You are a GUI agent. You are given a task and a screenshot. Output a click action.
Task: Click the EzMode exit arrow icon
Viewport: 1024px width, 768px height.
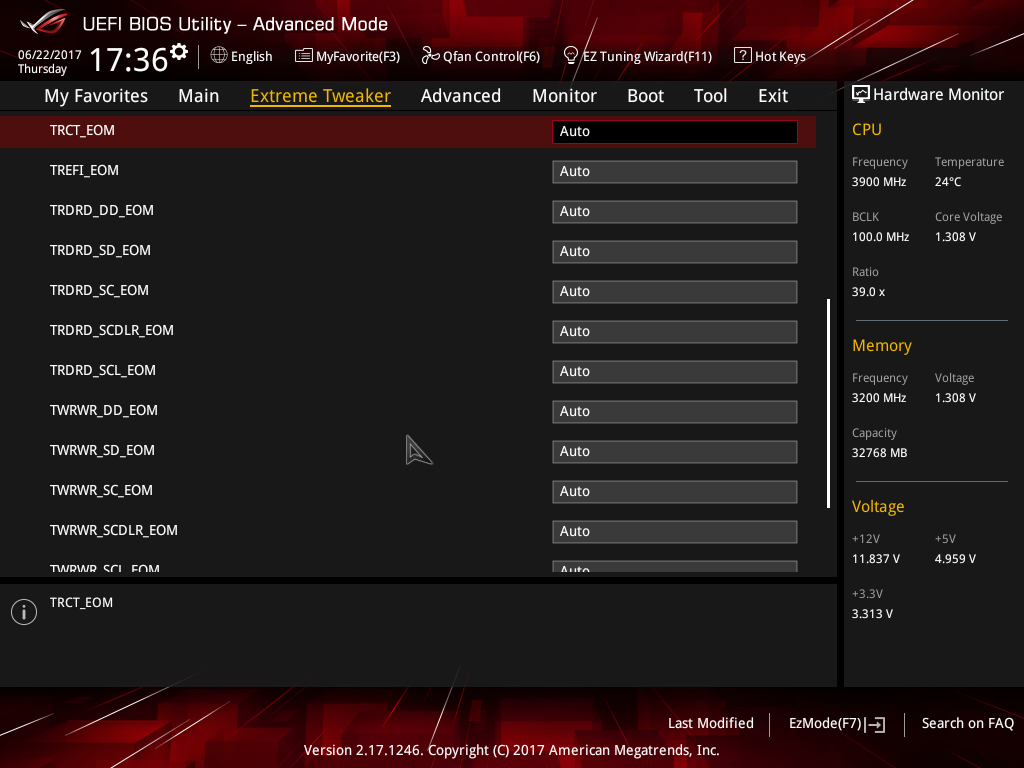(876, 724)
